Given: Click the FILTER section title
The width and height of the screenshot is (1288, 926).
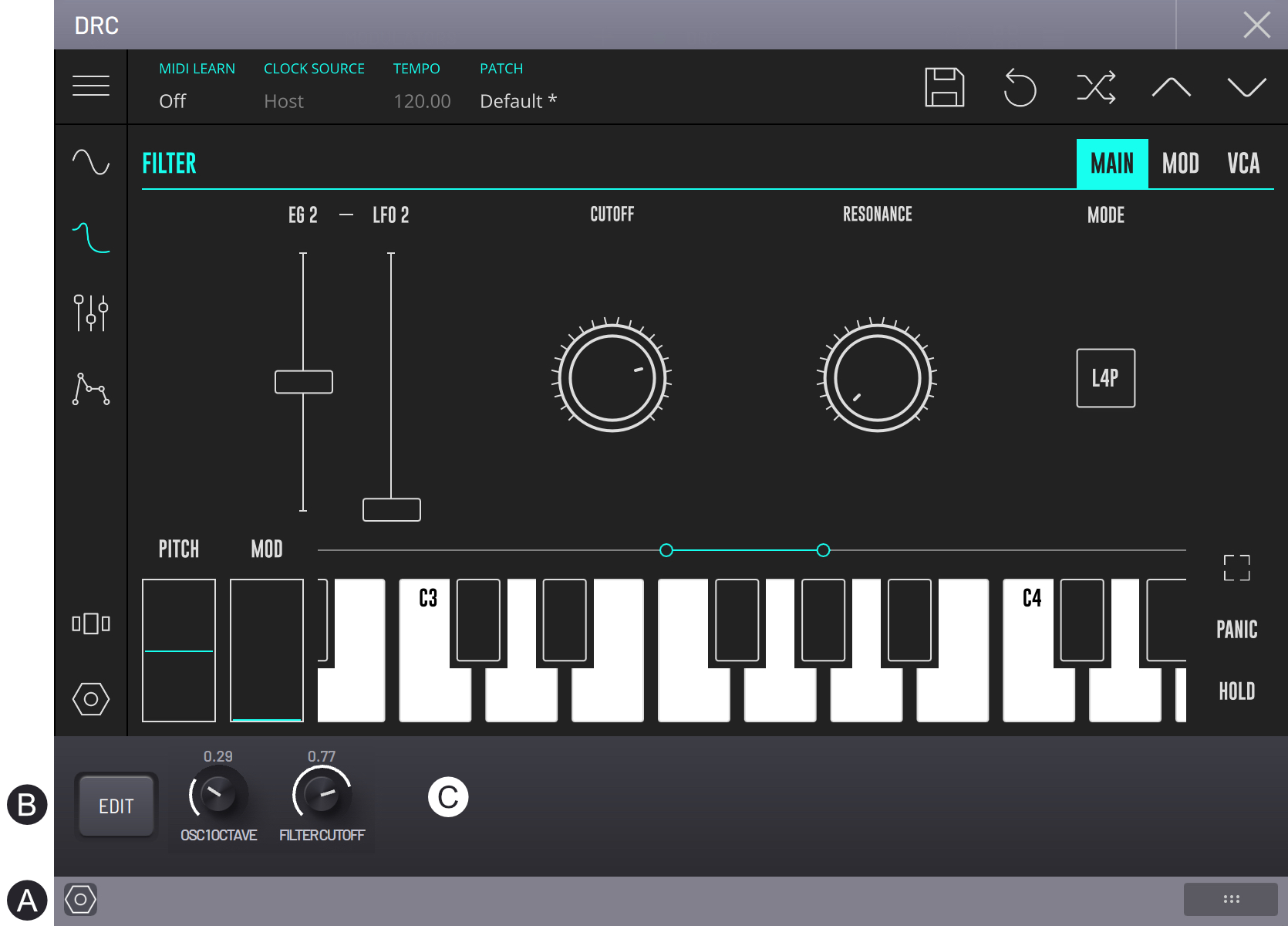Looking at the screenshot, I should pos(170,164).
